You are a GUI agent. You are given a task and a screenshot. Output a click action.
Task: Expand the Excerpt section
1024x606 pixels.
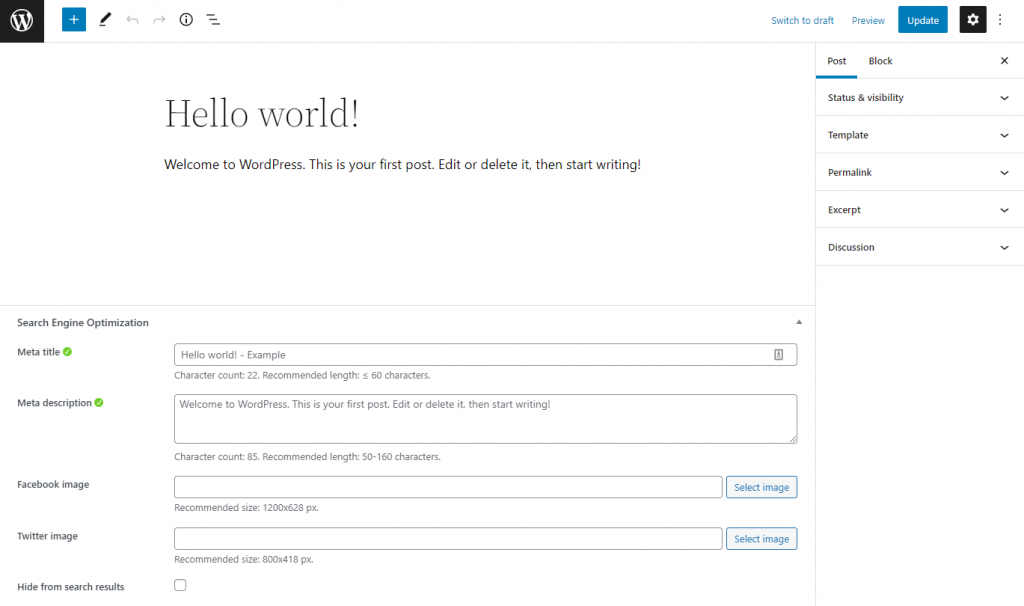pyautogui.click(x=920, y=210)
